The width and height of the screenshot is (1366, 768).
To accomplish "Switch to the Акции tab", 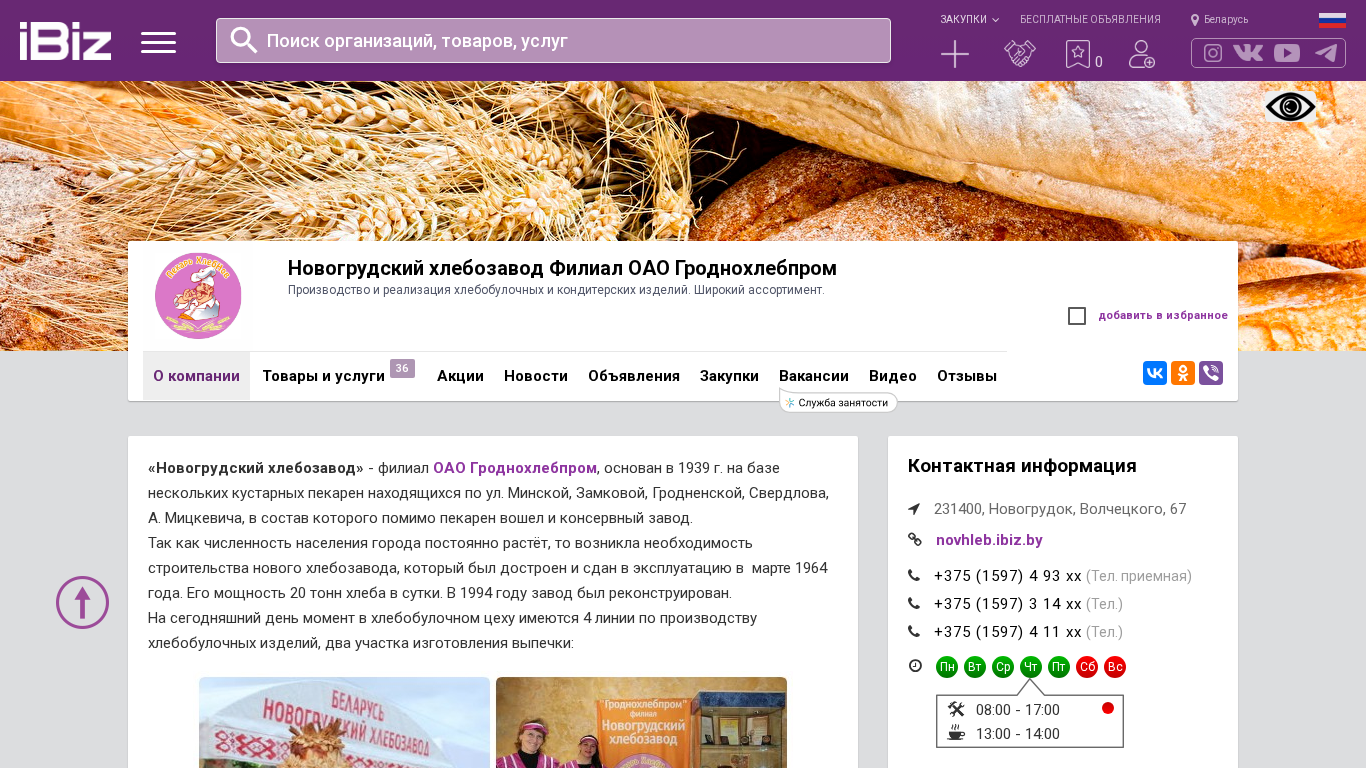I will click(460, 376).
